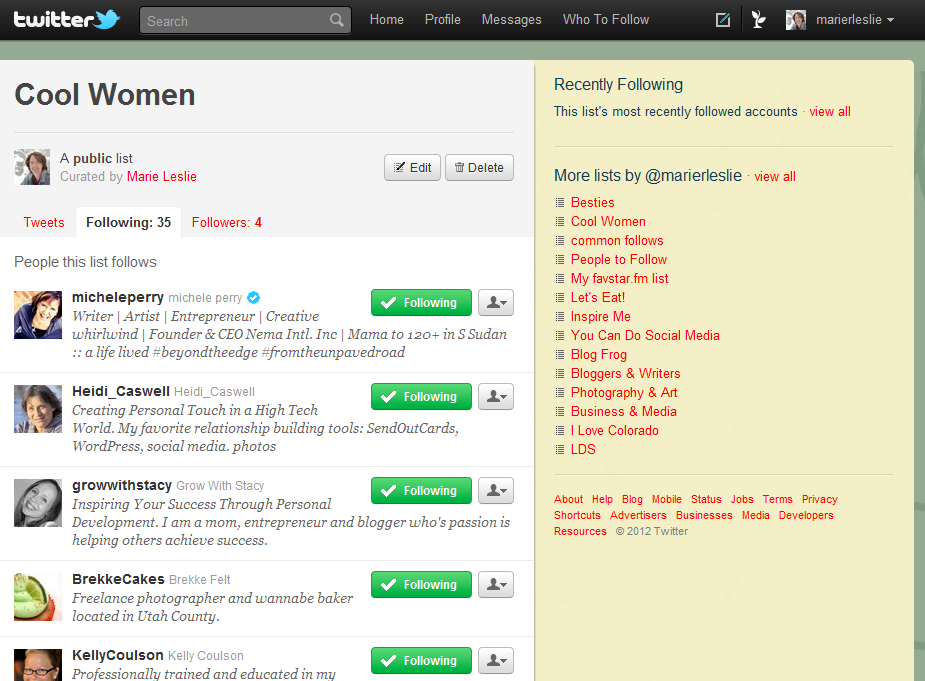This screenshot has height=681, width=925.
Task: Toggle Following button for BrekkeCakes
Action: 420,585
